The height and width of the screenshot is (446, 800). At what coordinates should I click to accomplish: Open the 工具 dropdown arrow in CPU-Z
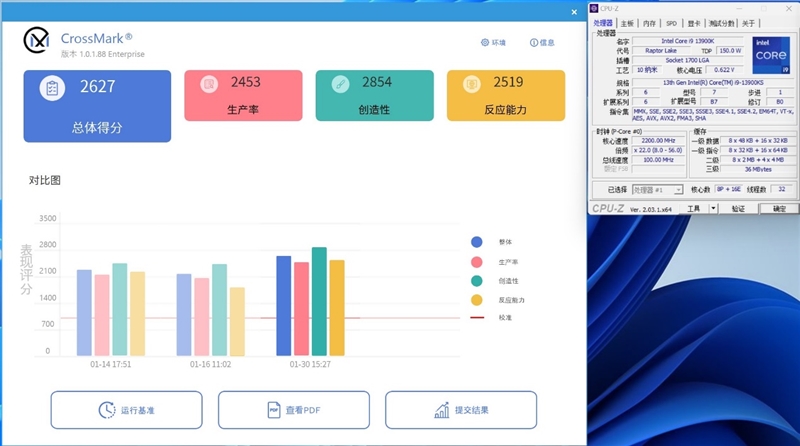(x=714, y=209)
